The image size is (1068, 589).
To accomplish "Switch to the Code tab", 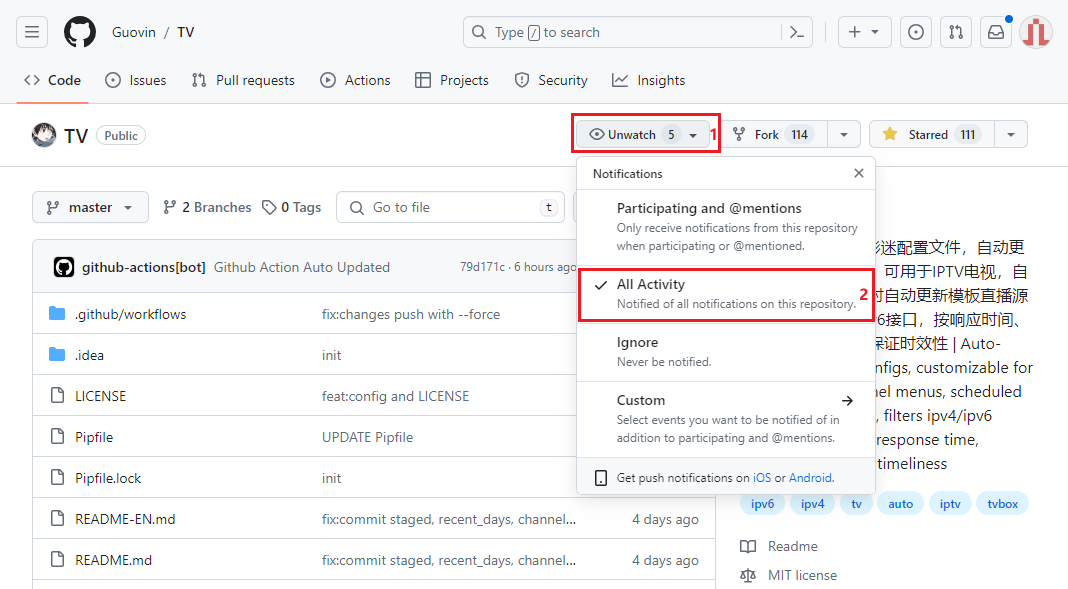I will [52, 80].
